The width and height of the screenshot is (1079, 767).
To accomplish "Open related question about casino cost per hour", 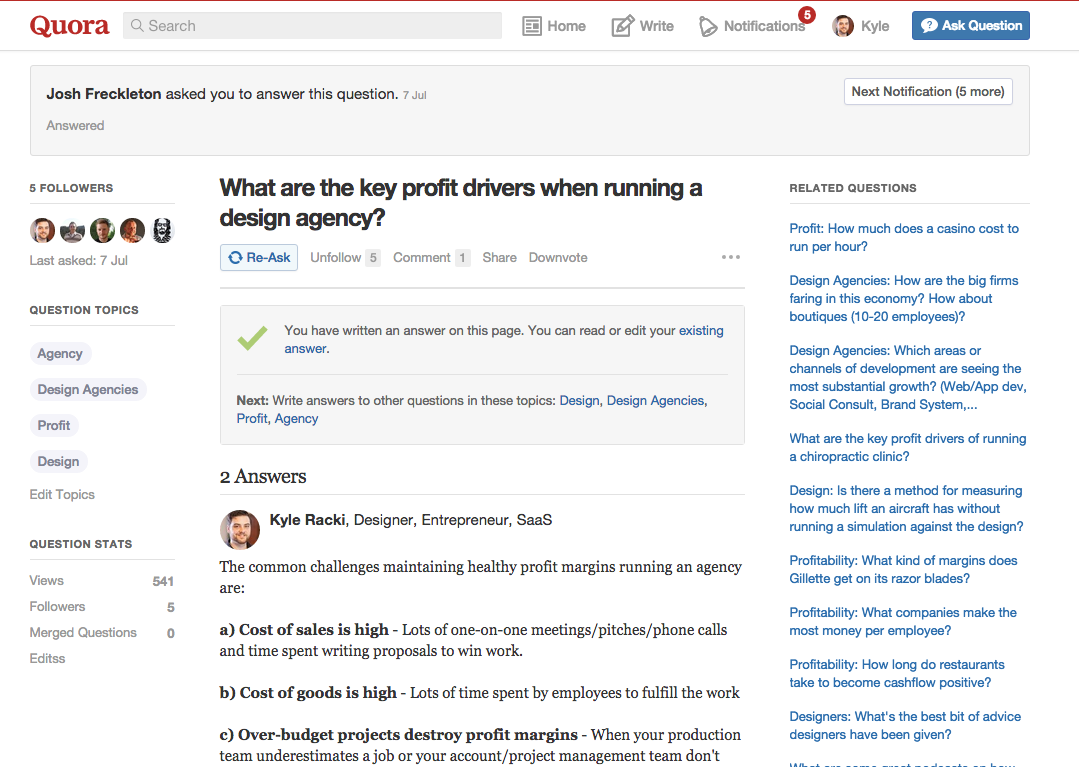I will click(x=904, y=237).
